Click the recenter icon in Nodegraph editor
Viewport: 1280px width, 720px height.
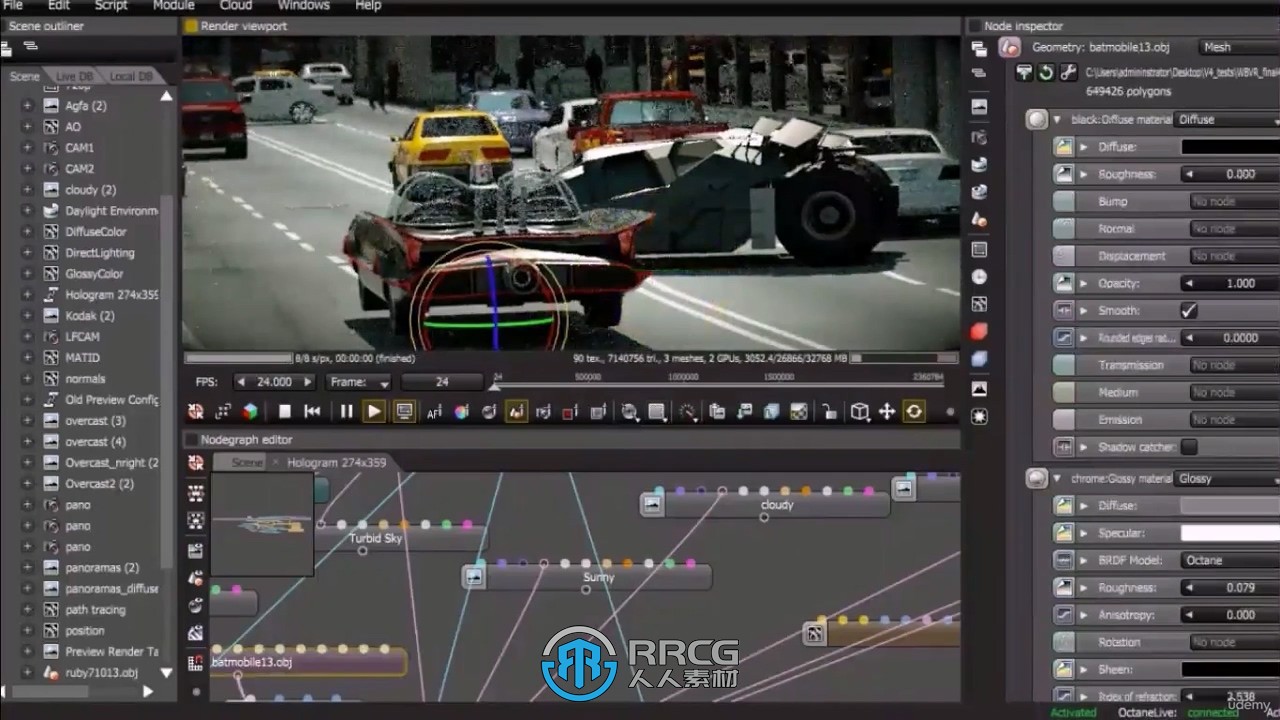(196, 463)
